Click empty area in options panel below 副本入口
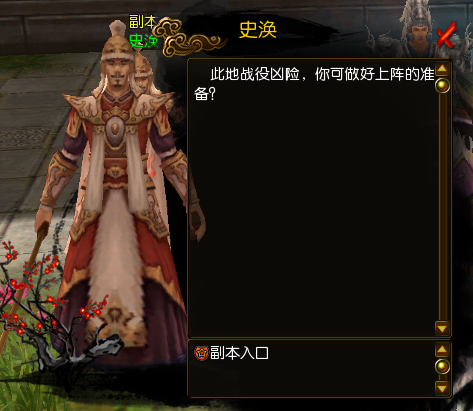This screenshot has width=473, height=411. click(x=310, y=380)
